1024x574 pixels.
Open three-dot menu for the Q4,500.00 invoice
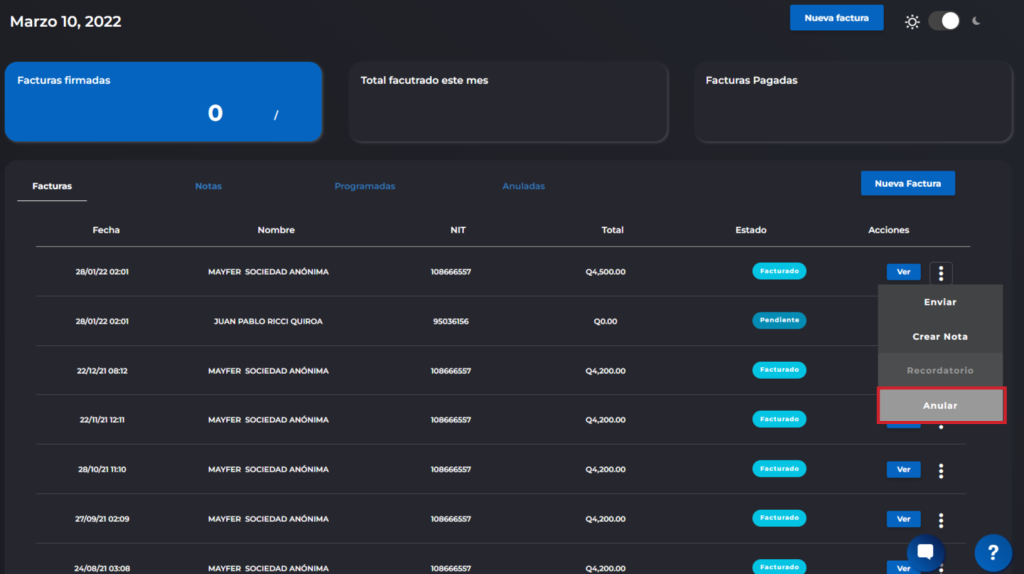941,273
